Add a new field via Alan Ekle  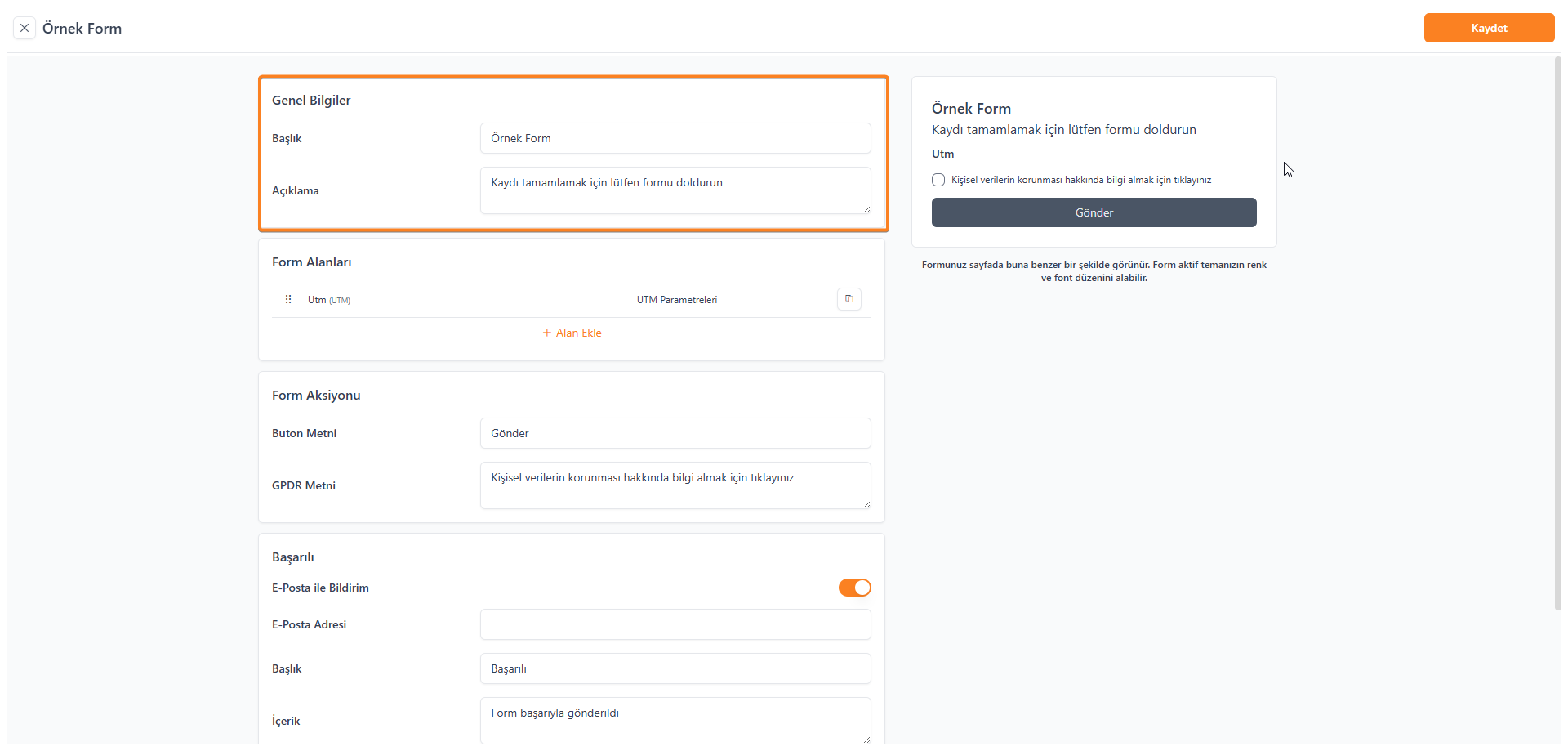point(572,333)
